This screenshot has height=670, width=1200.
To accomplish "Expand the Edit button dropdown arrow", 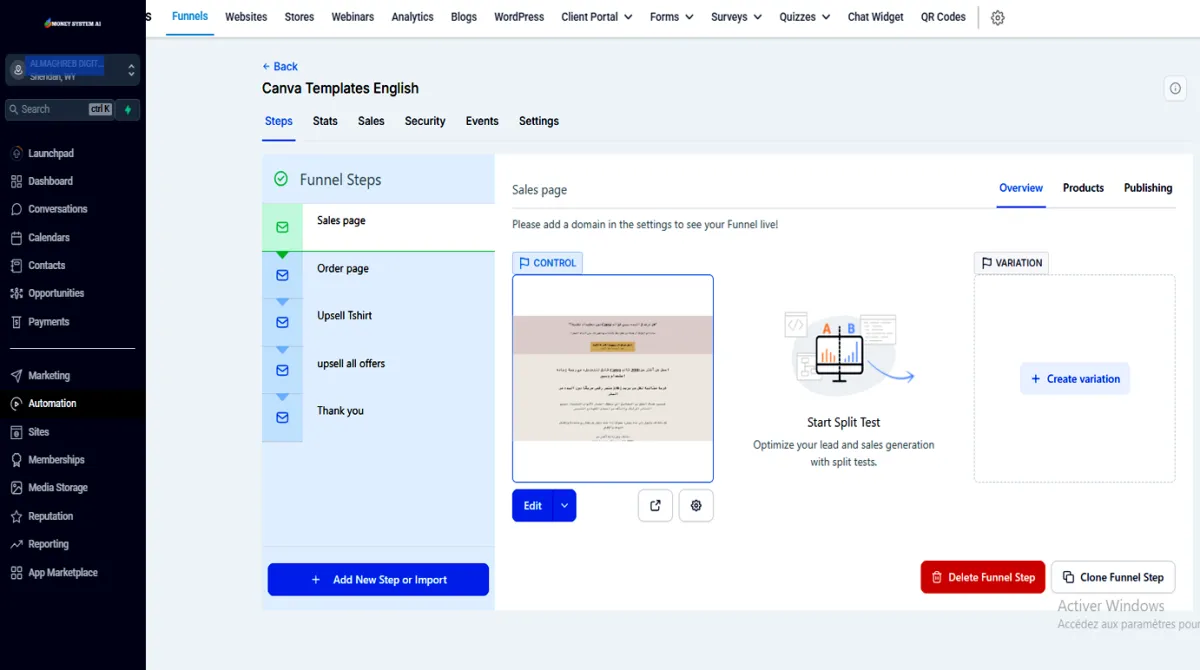I will click(565, 506).
